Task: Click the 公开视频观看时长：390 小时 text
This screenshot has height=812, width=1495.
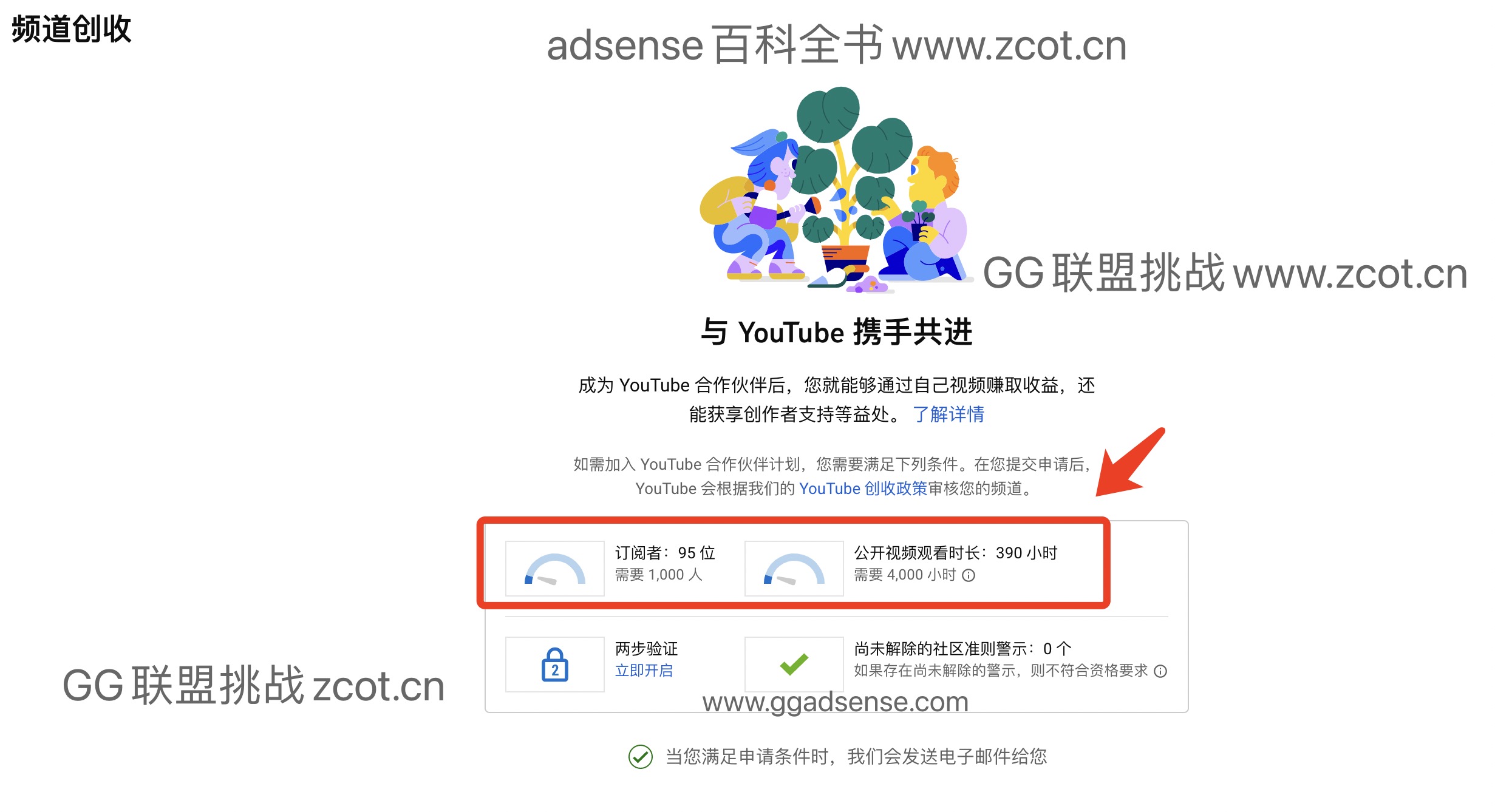Action: point(956,553)
